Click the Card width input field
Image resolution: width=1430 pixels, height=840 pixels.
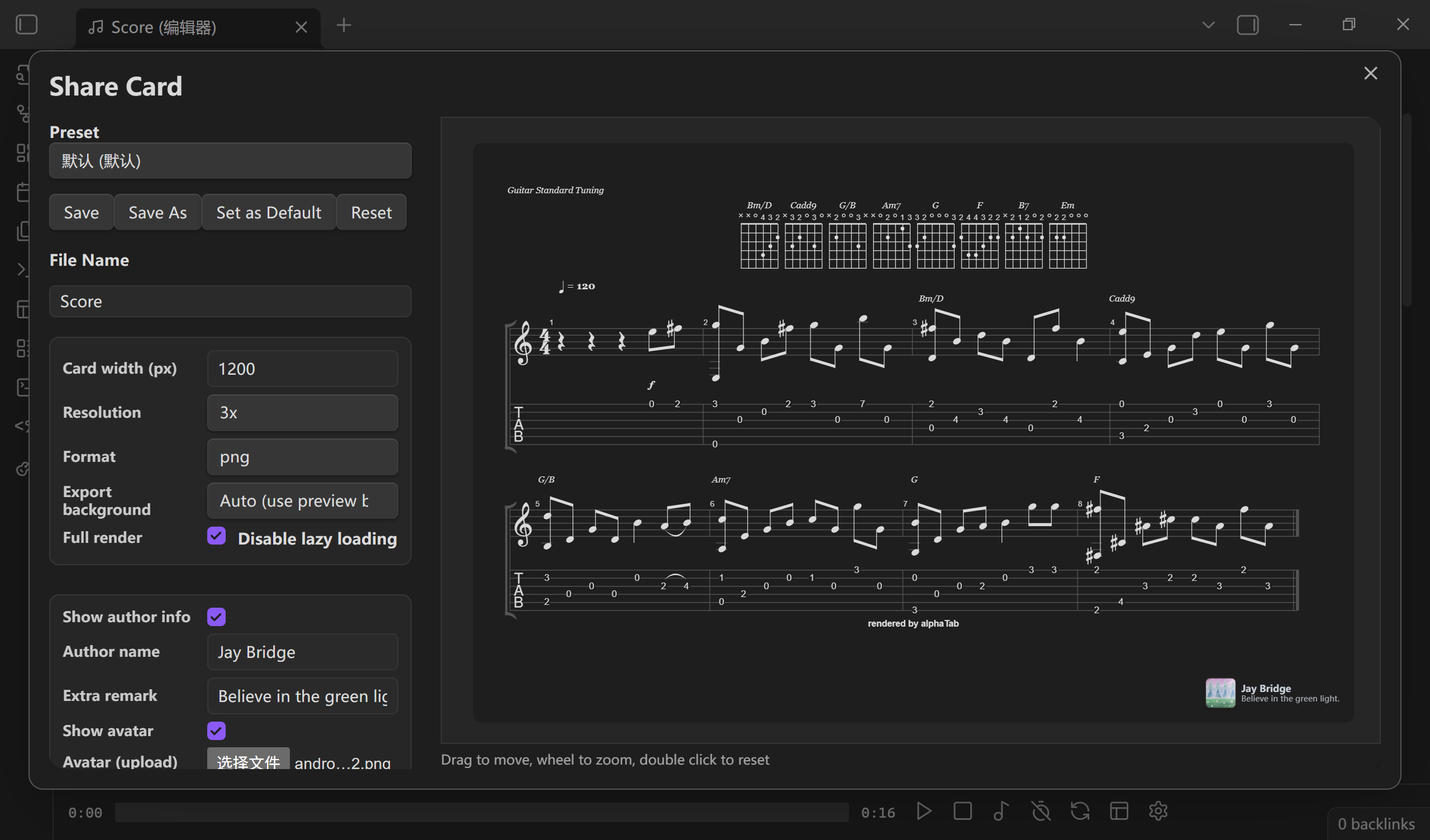(302, 369)
